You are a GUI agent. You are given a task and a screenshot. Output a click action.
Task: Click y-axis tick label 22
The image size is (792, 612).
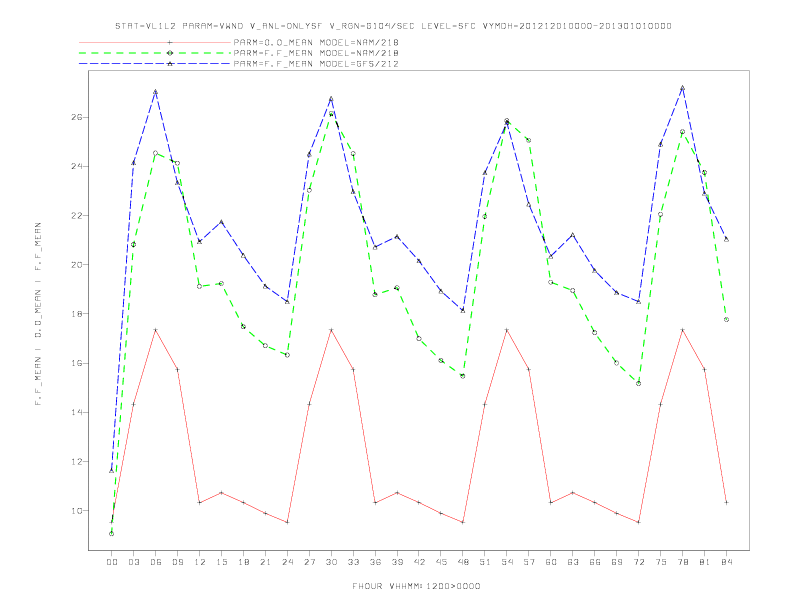tap(77, 216)
